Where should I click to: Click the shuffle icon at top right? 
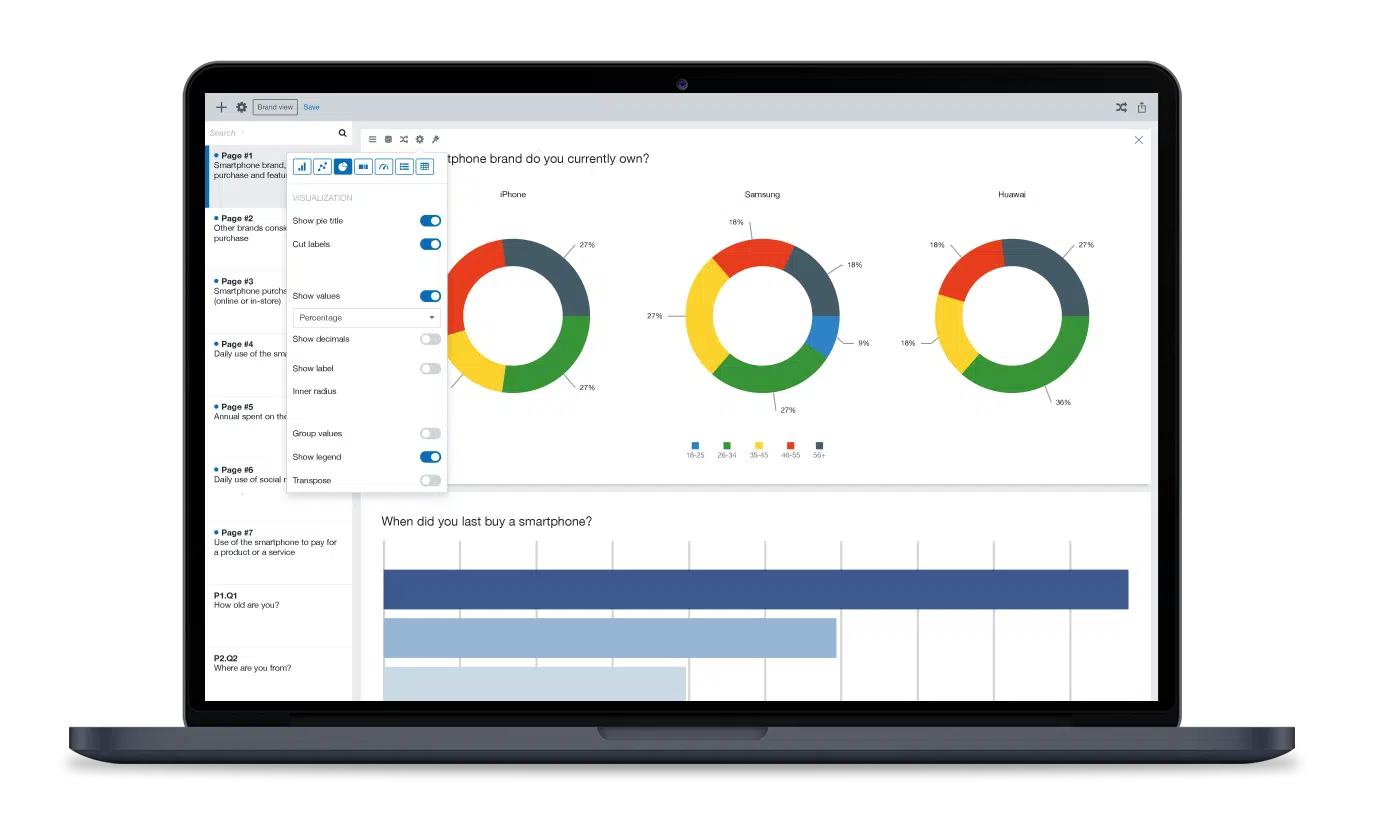(1121, 107)
